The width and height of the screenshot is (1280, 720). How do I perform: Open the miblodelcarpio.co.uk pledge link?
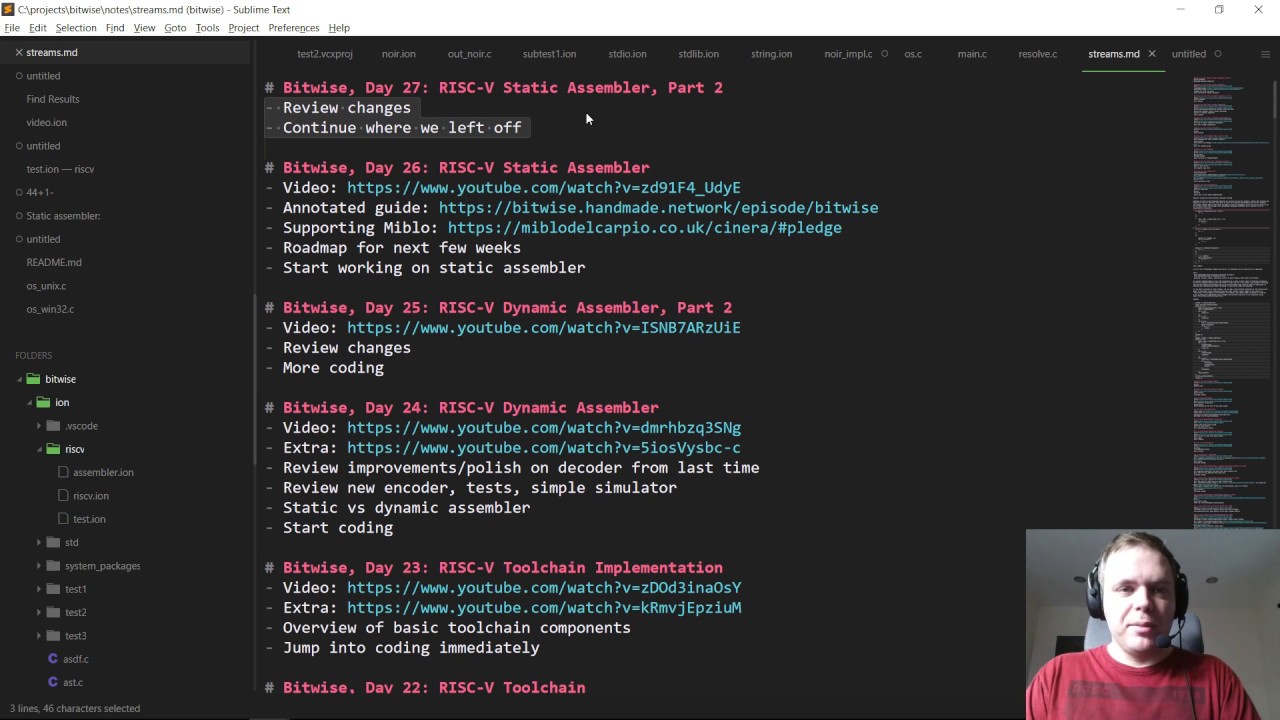point(645,228)
